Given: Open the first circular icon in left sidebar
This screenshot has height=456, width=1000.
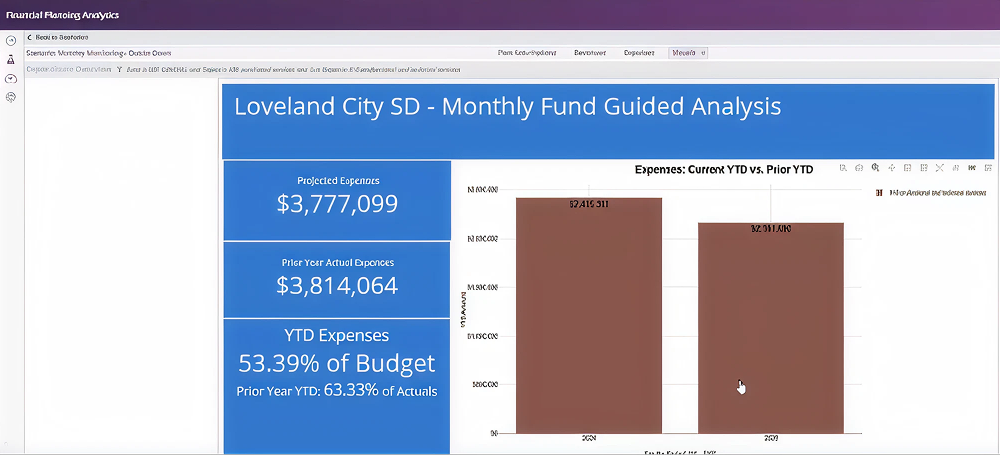Looking at the screenshot, I should (11, 40).
